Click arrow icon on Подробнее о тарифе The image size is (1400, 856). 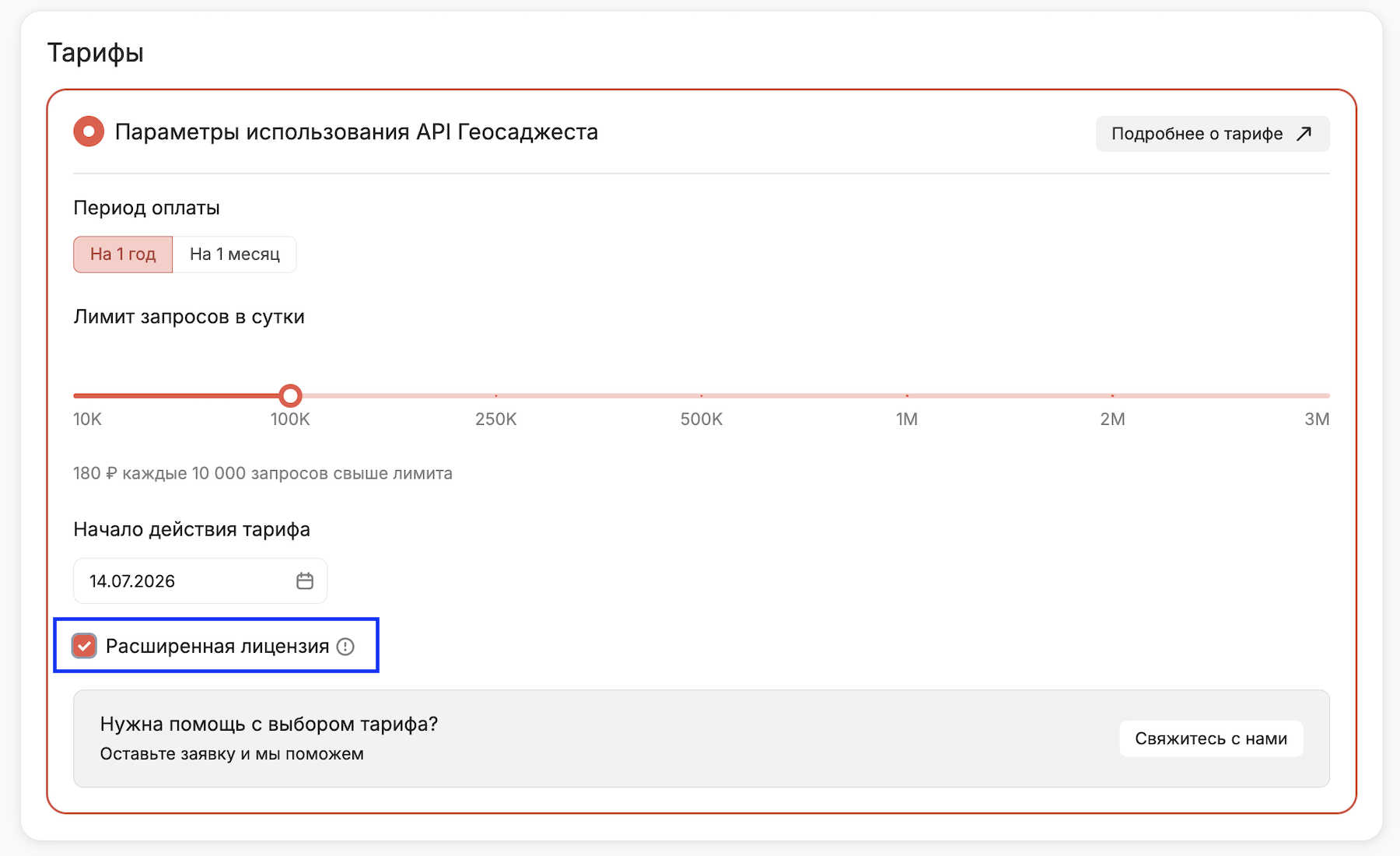1304,134
